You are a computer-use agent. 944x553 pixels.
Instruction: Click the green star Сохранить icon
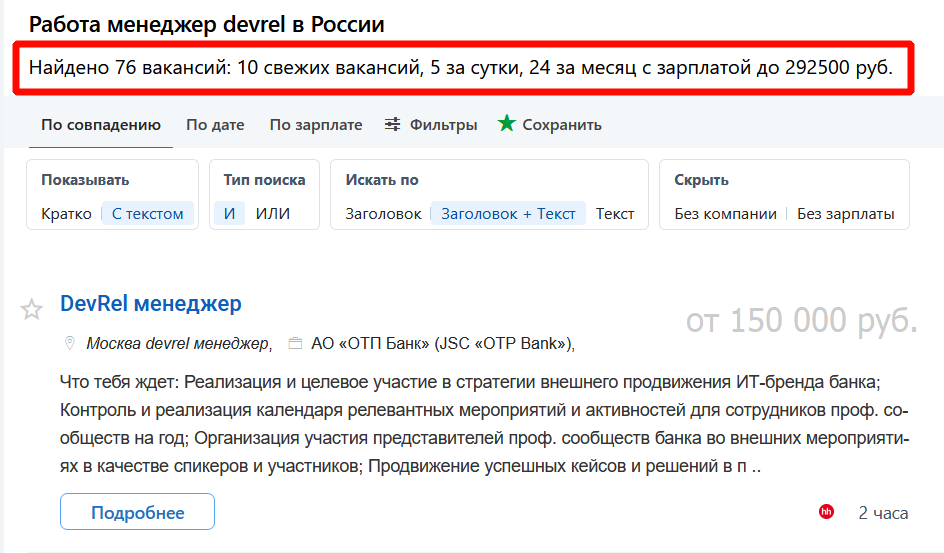(507, 124)
